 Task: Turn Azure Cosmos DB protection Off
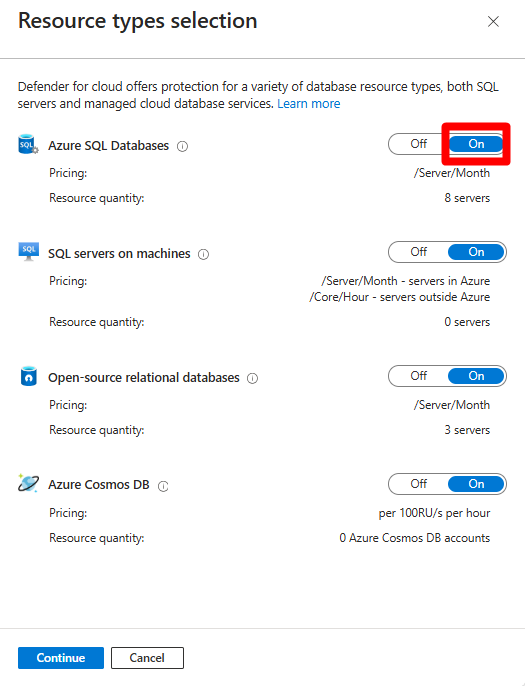coord(418,484)
